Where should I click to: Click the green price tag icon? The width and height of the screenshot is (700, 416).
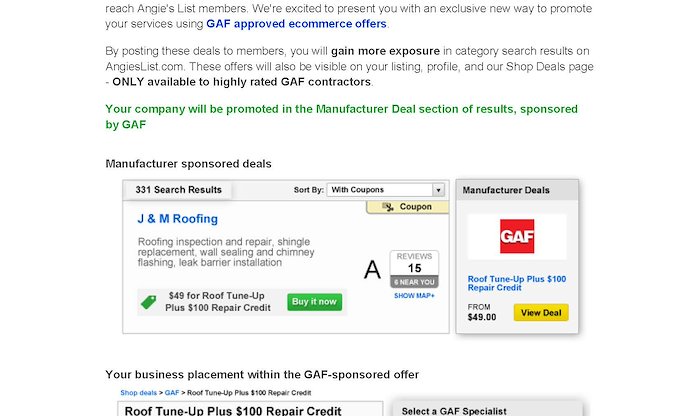pos(149,302)
